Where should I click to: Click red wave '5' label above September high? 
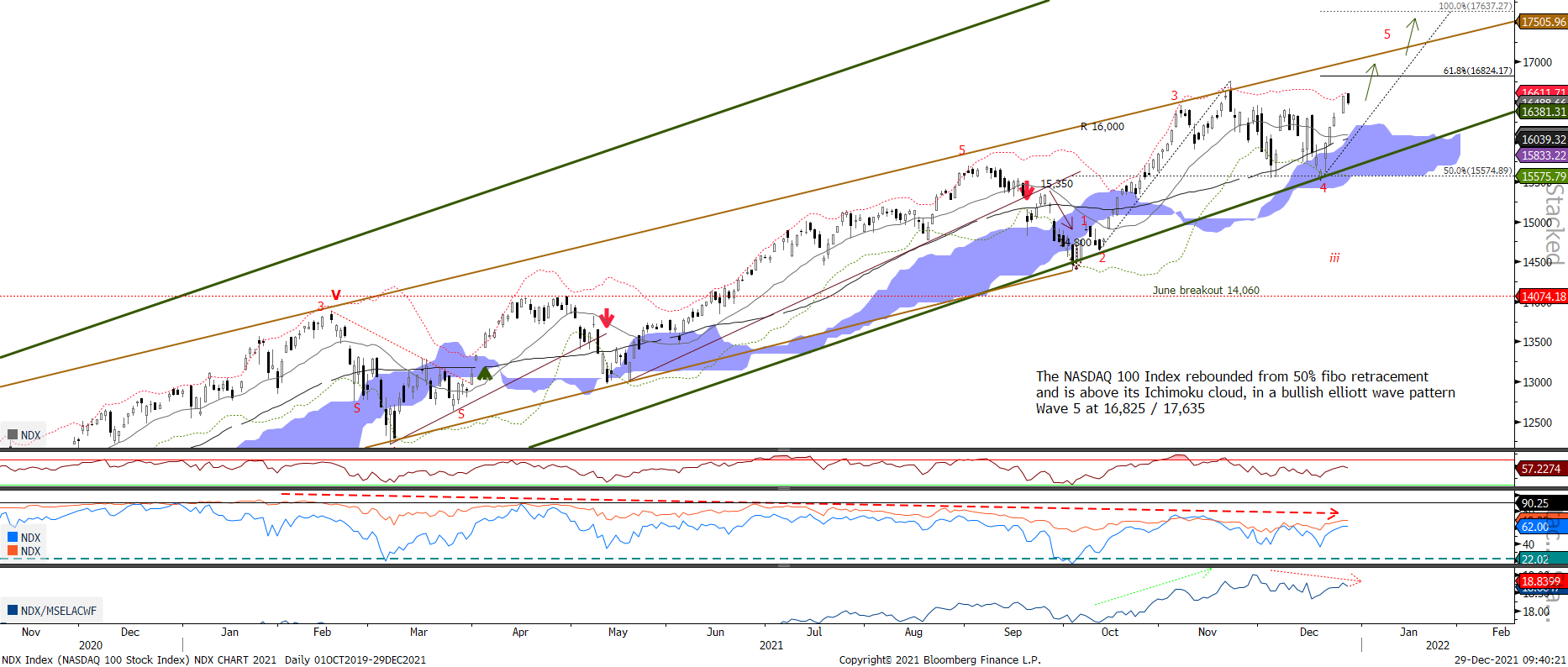coord(962,150)
